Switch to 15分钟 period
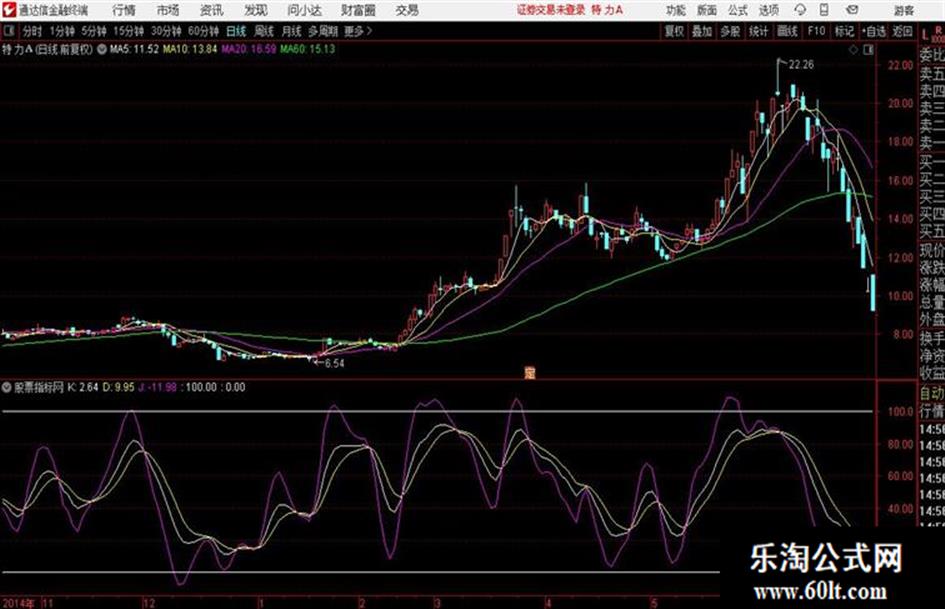 point(129,31)
